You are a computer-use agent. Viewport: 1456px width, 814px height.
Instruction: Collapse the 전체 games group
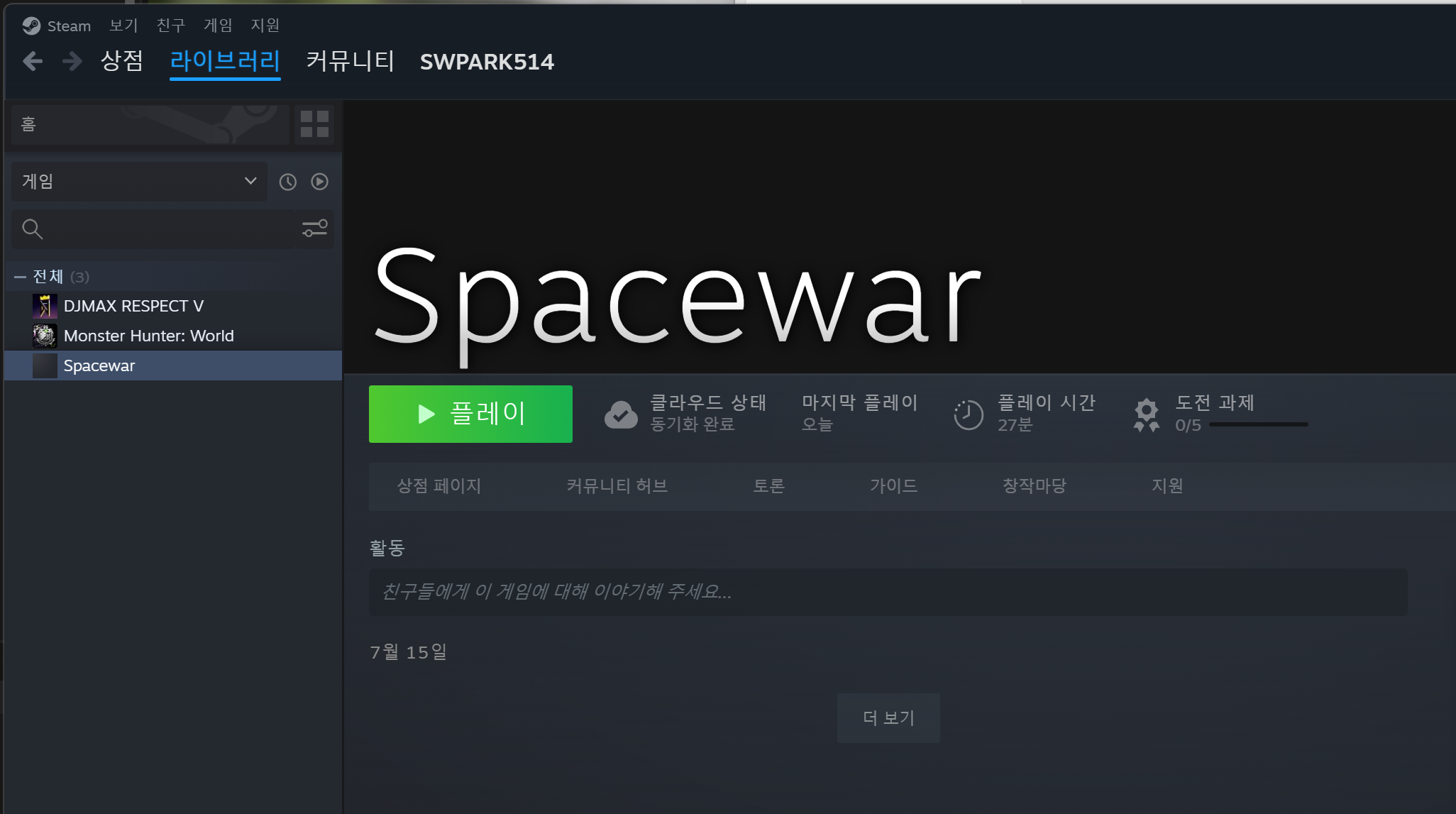(x=20, y=277)
